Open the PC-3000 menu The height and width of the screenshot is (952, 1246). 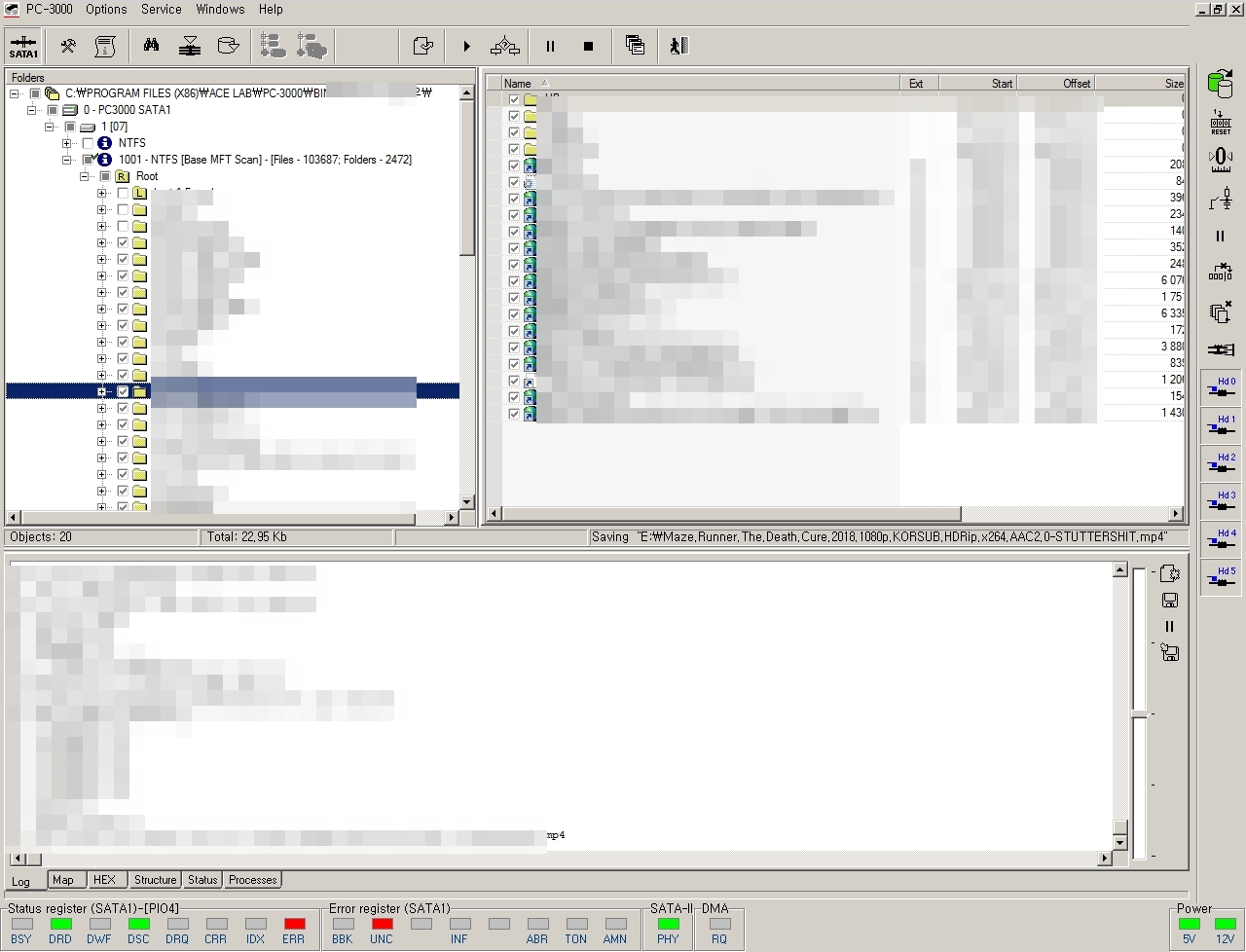(49, 9)
